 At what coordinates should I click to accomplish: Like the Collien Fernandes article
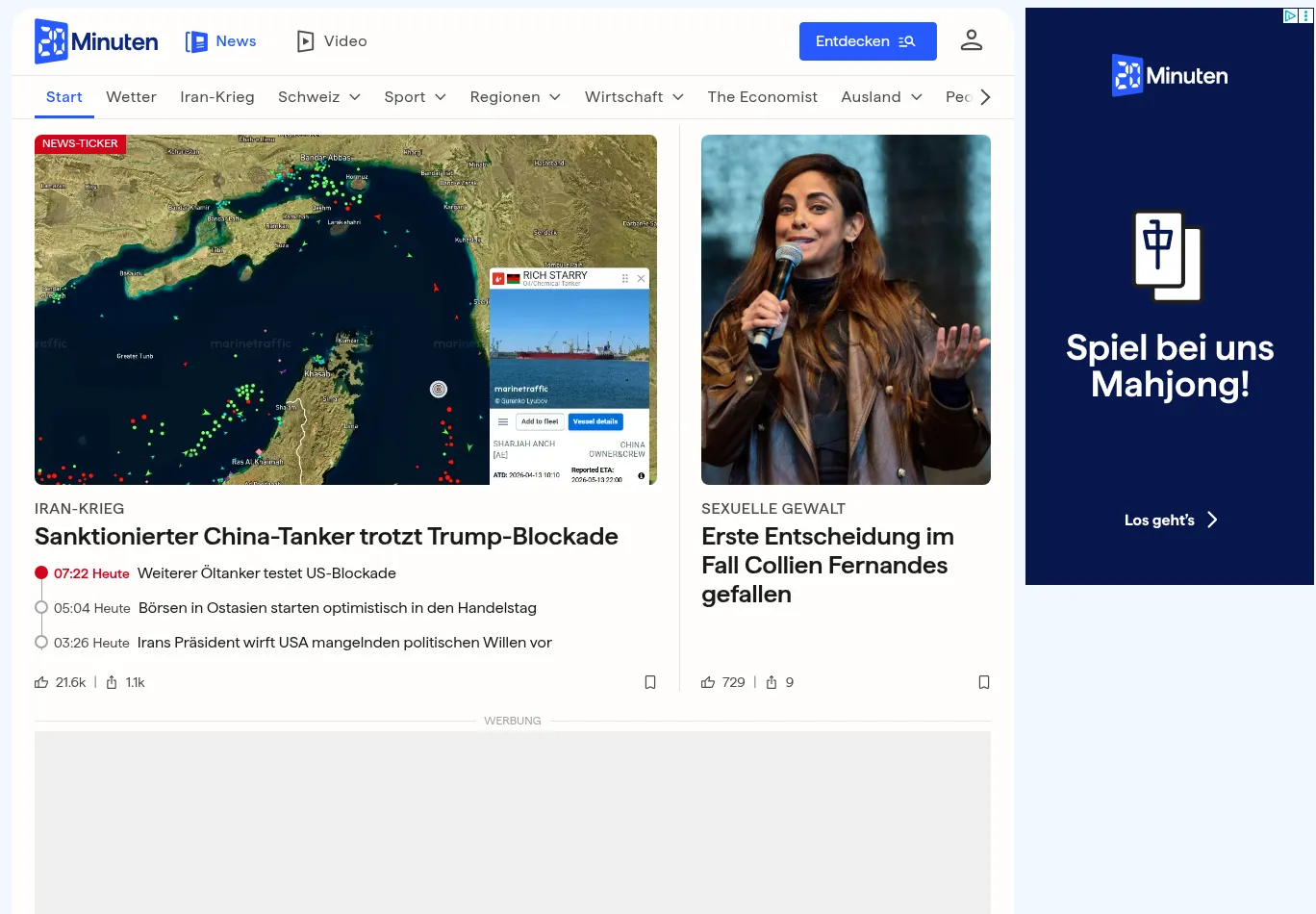pyautogui.click(x=708, y=682)
